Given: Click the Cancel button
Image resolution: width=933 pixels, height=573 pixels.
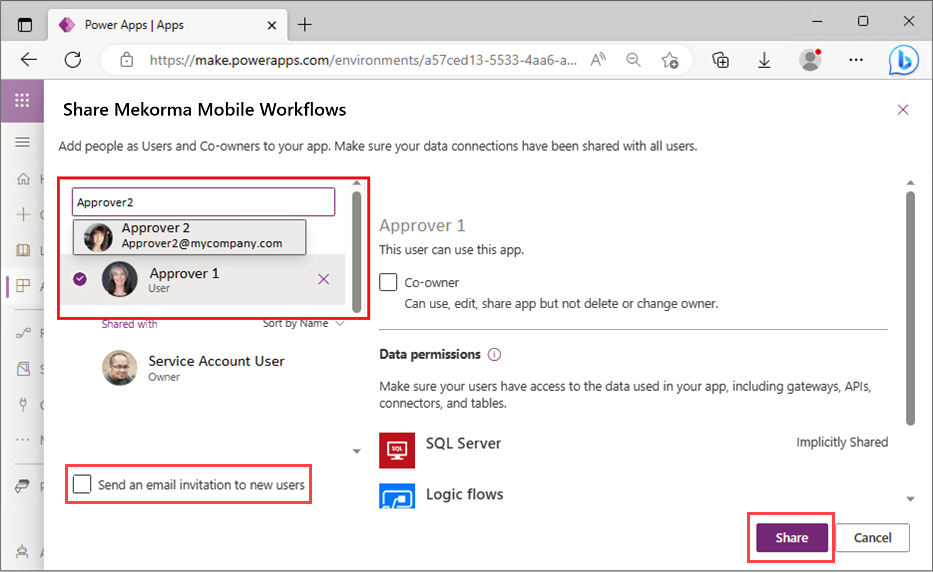Looking at the screenshot, I should [872, 537].
